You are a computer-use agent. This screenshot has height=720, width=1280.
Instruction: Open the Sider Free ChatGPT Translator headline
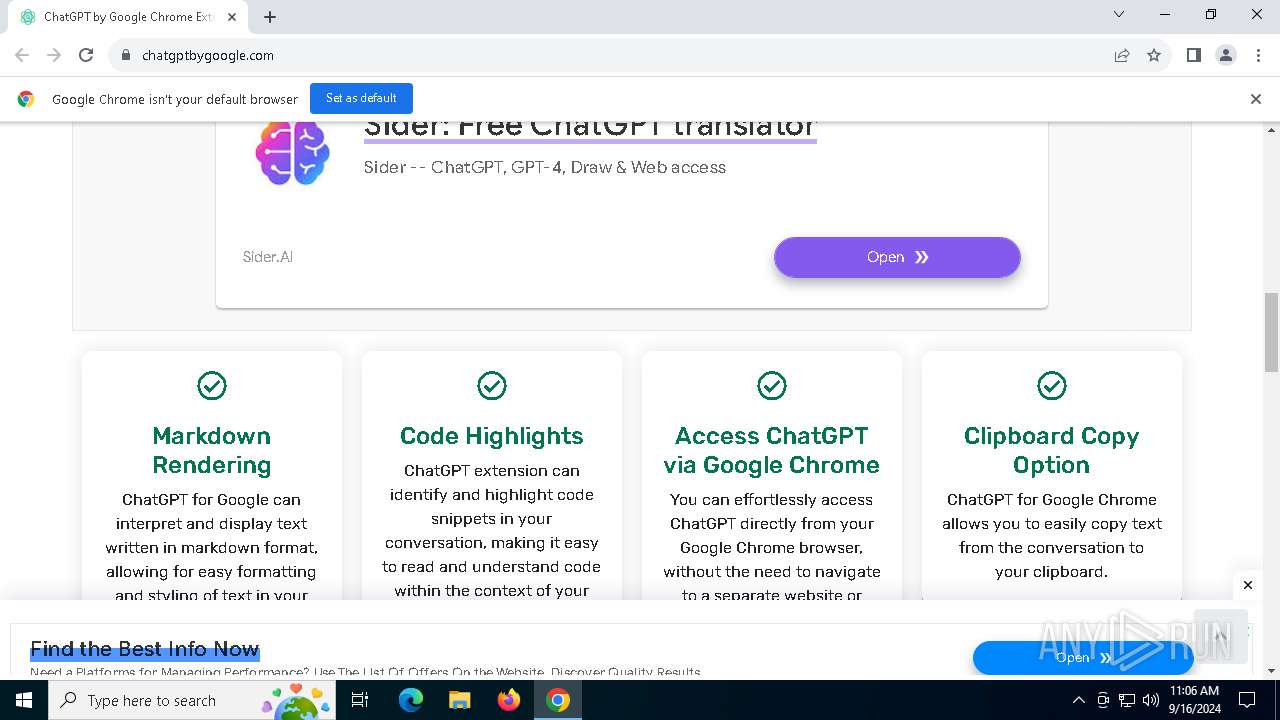(590, 128)
